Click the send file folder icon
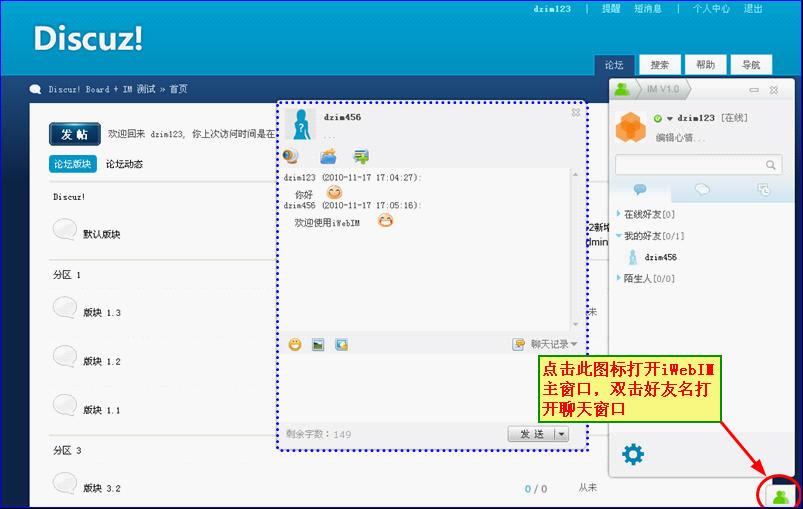 pos(328,156)
